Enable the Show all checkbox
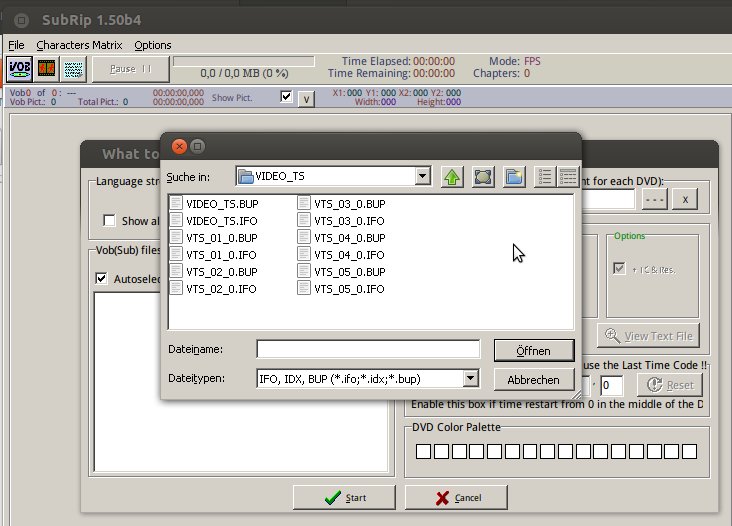Viewport: 732px width, 526px height. coord(109,220)
